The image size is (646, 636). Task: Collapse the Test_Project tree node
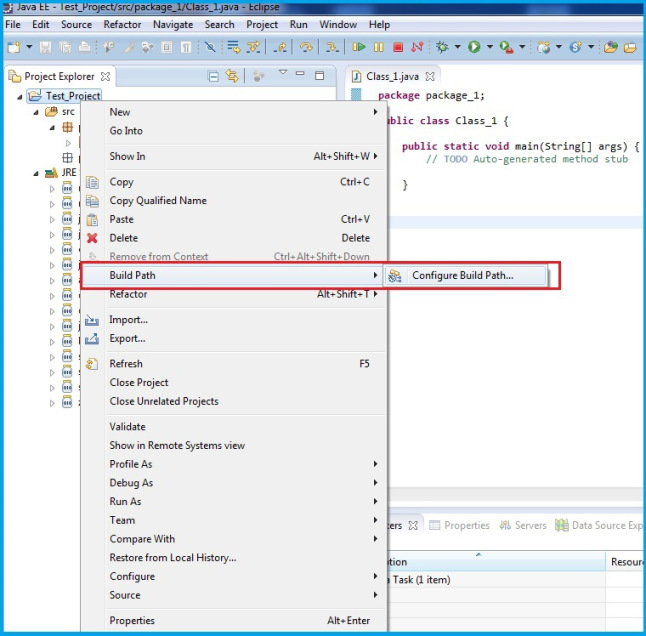19,97
